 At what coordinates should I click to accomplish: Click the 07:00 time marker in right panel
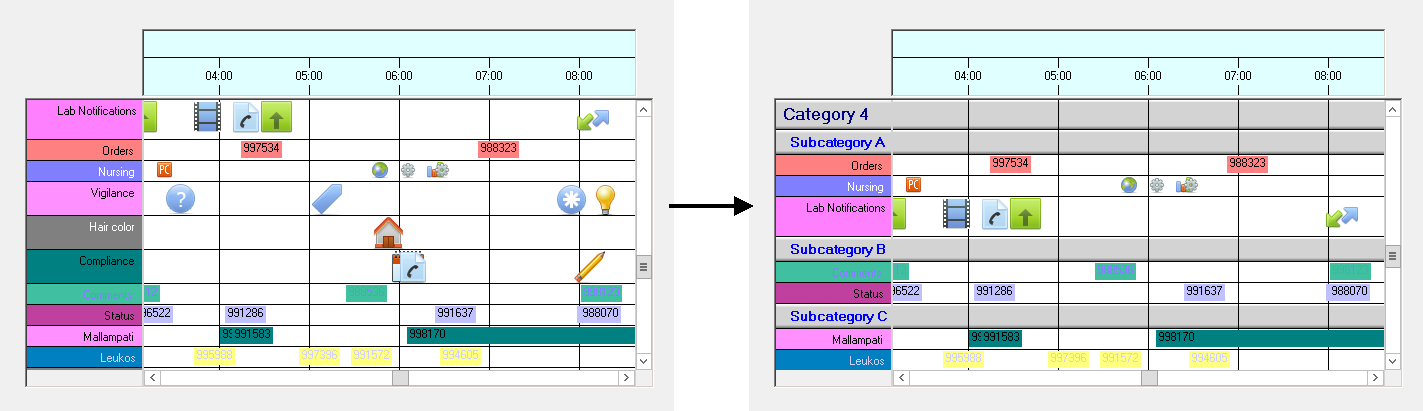pyautogui.click(x=1238, y=75)
